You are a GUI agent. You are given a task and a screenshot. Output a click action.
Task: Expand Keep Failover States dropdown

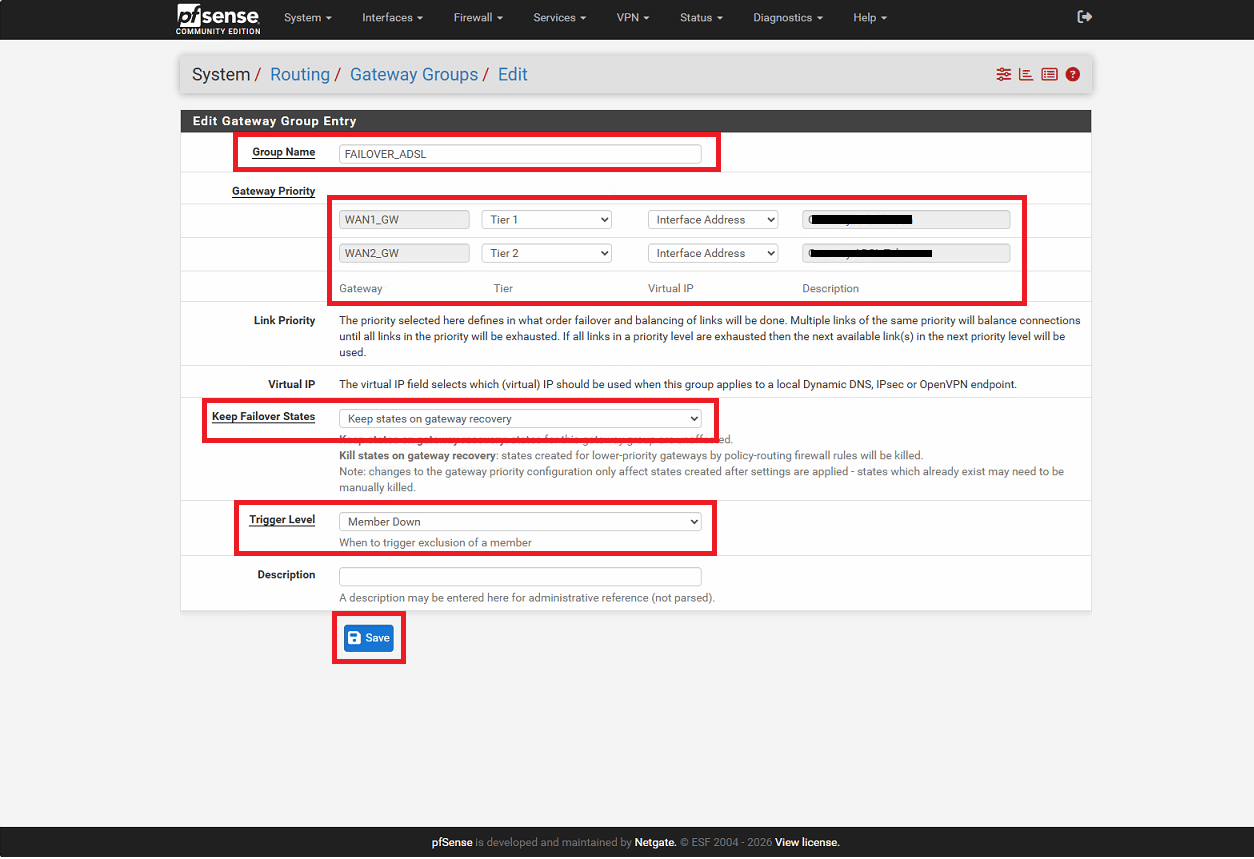point(520,419)
